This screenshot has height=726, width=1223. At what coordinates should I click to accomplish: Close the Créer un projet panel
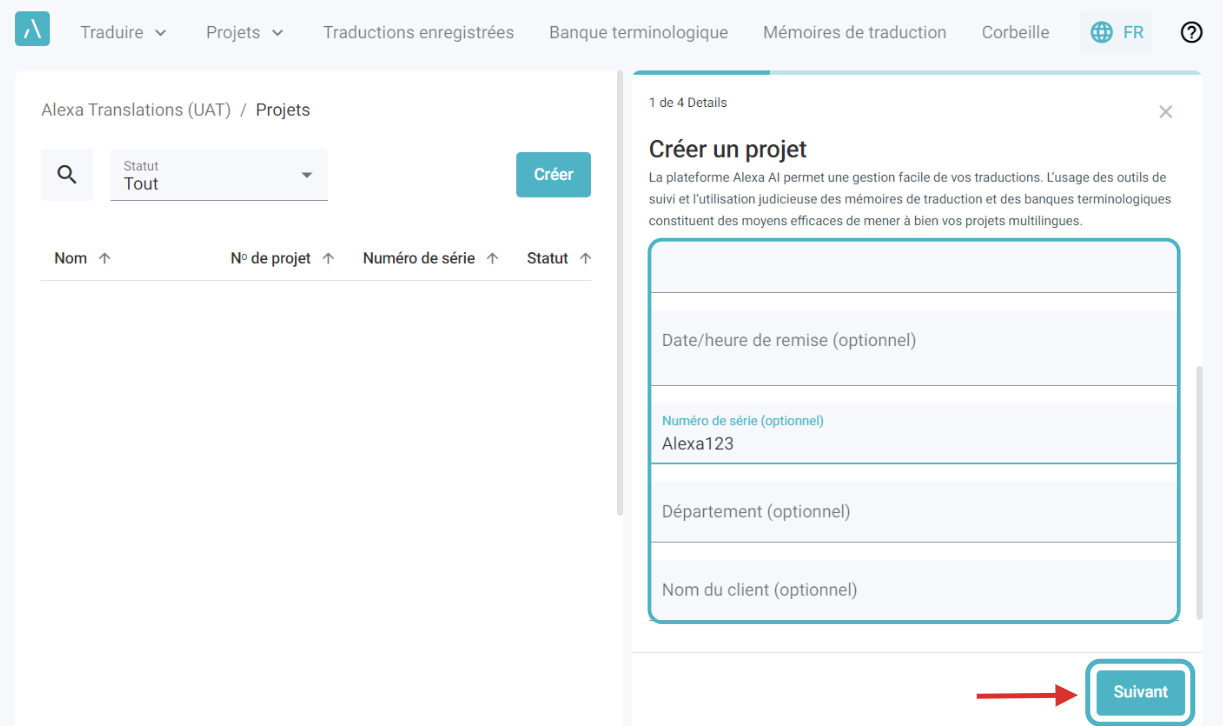click(1165, 112)
